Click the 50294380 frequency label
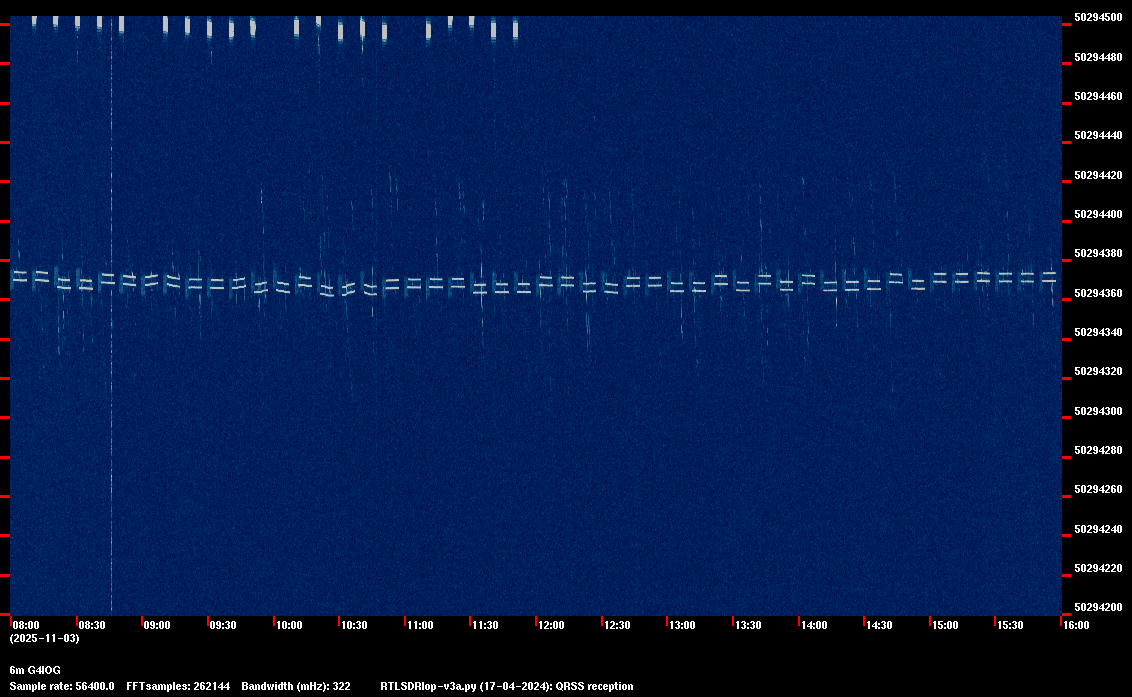This screenshot has height=697, width=1132. pos(1098,254)
